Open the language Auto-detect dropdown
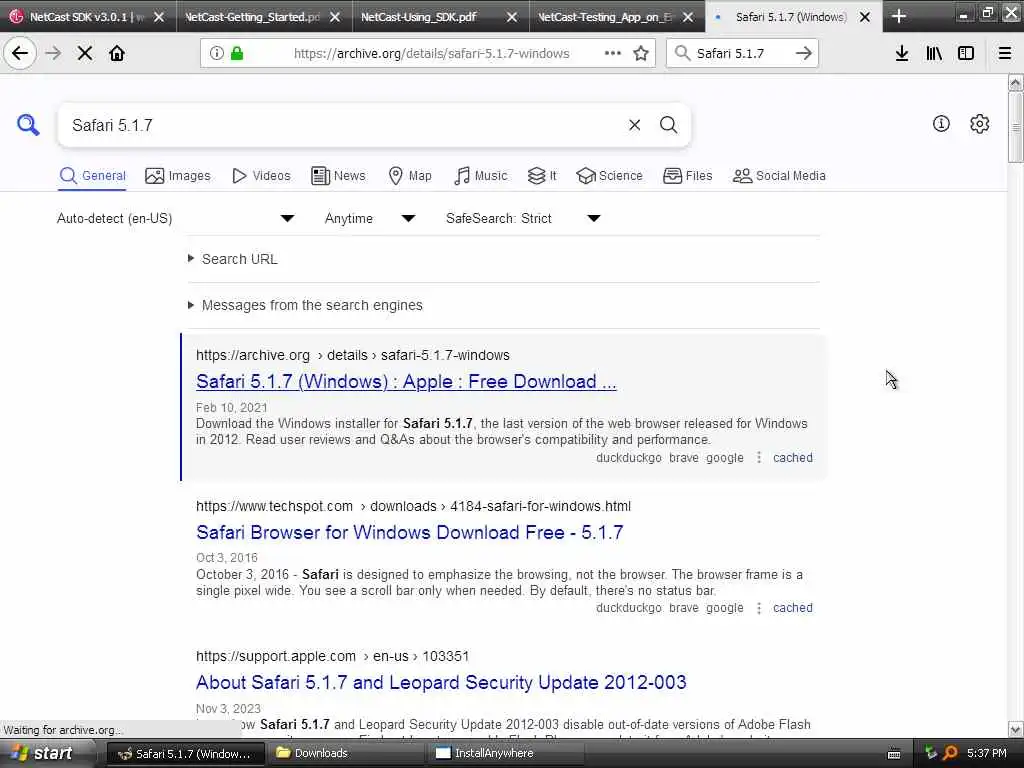 pos(175,218)
